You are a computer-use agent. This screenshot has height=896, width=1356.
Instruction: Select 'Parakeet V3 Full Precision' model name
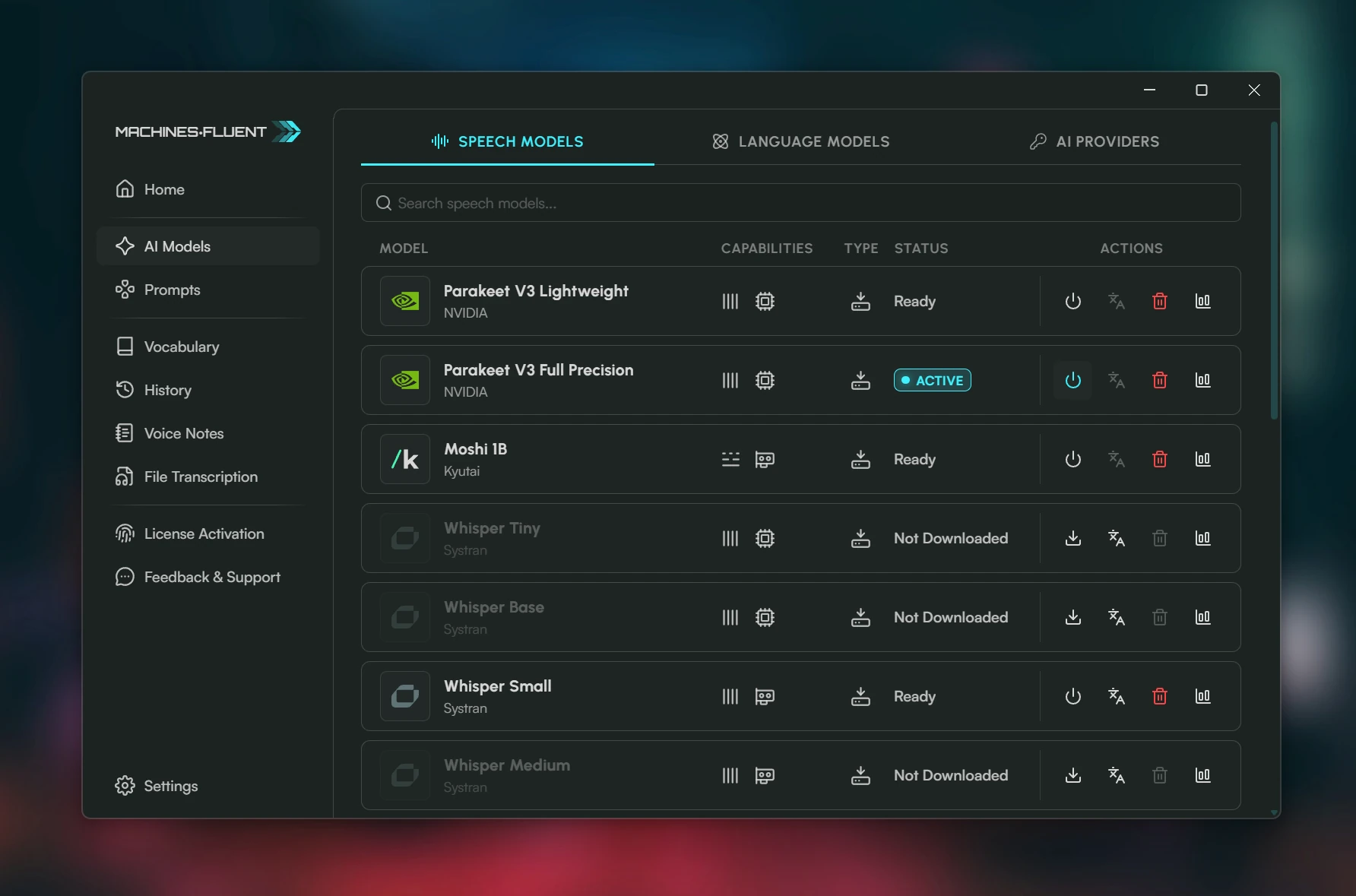538,370
